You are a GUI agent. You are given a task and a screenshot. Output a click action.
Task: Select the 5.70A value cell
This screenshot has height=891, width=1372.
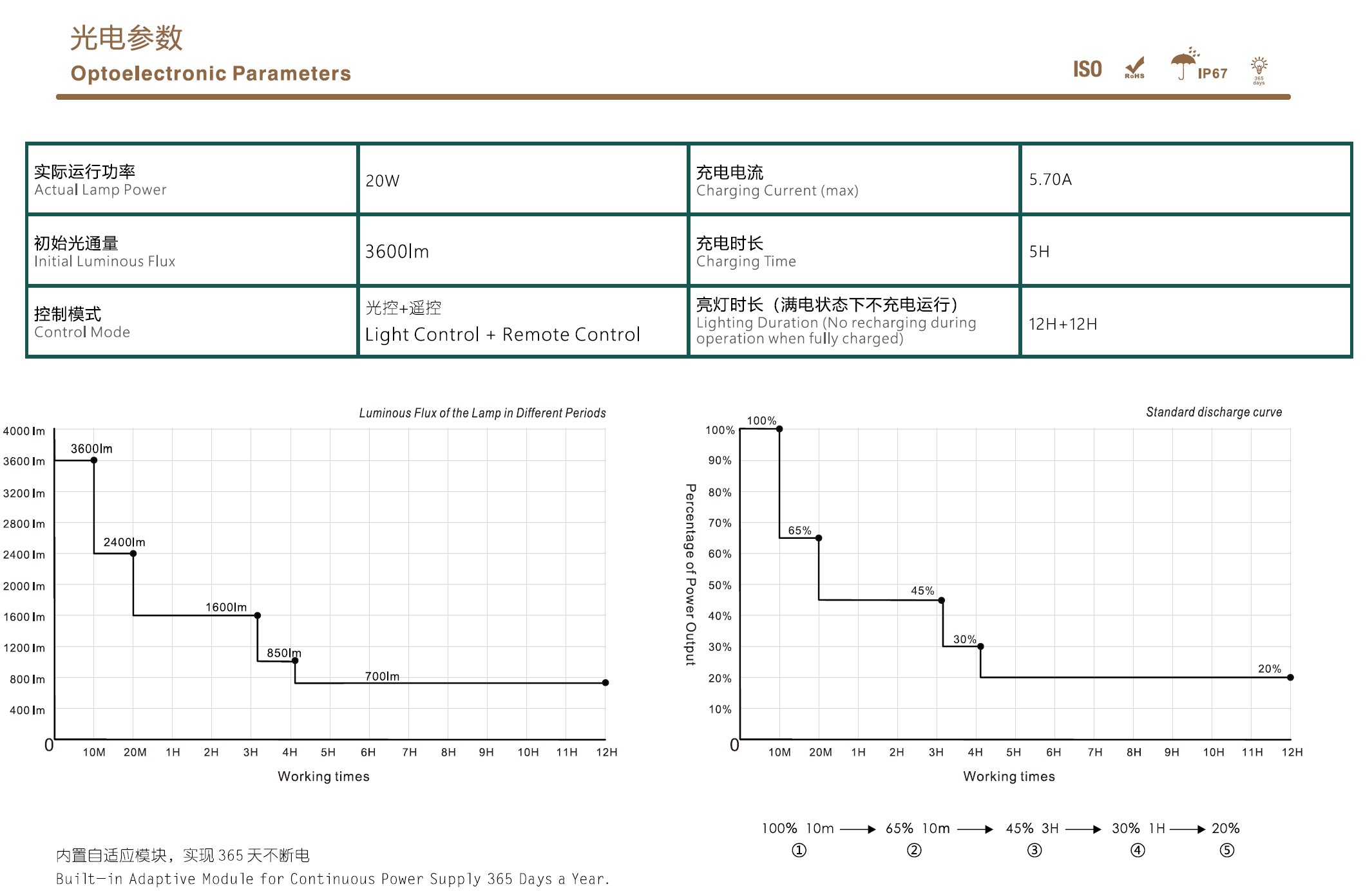click(1185, 179)
